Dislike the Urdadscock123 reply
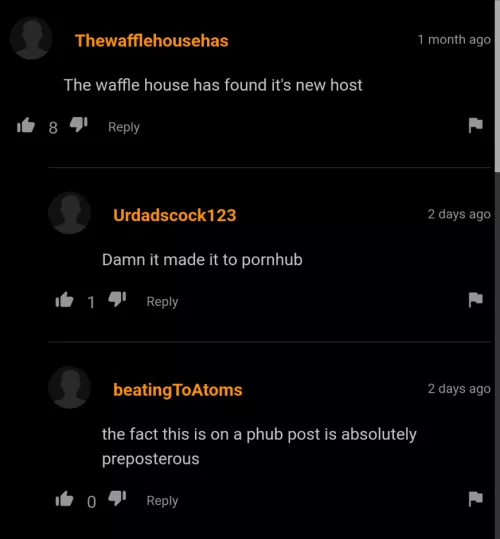Screen dimensions: 500x539 coord(117,299)
